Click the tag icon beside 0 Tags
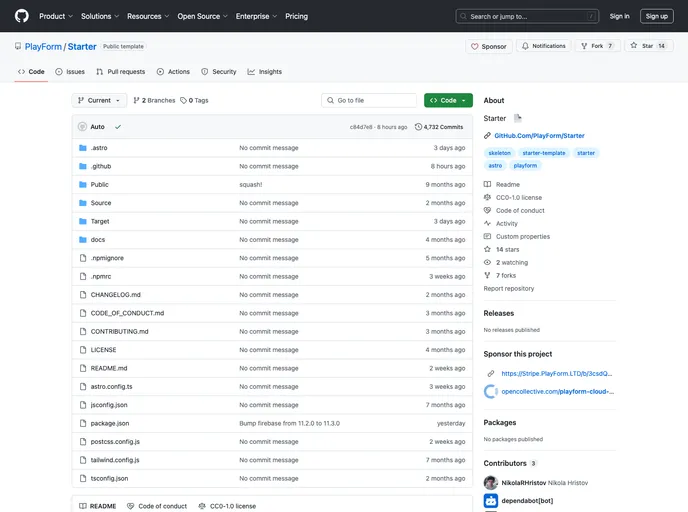688x512 pixels. 183,100
